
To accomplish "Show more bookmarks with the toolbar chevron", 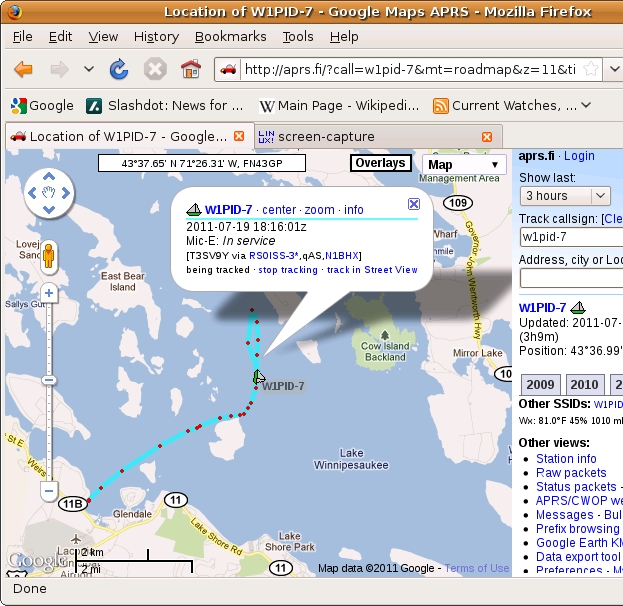I will (x=586, y=105).
